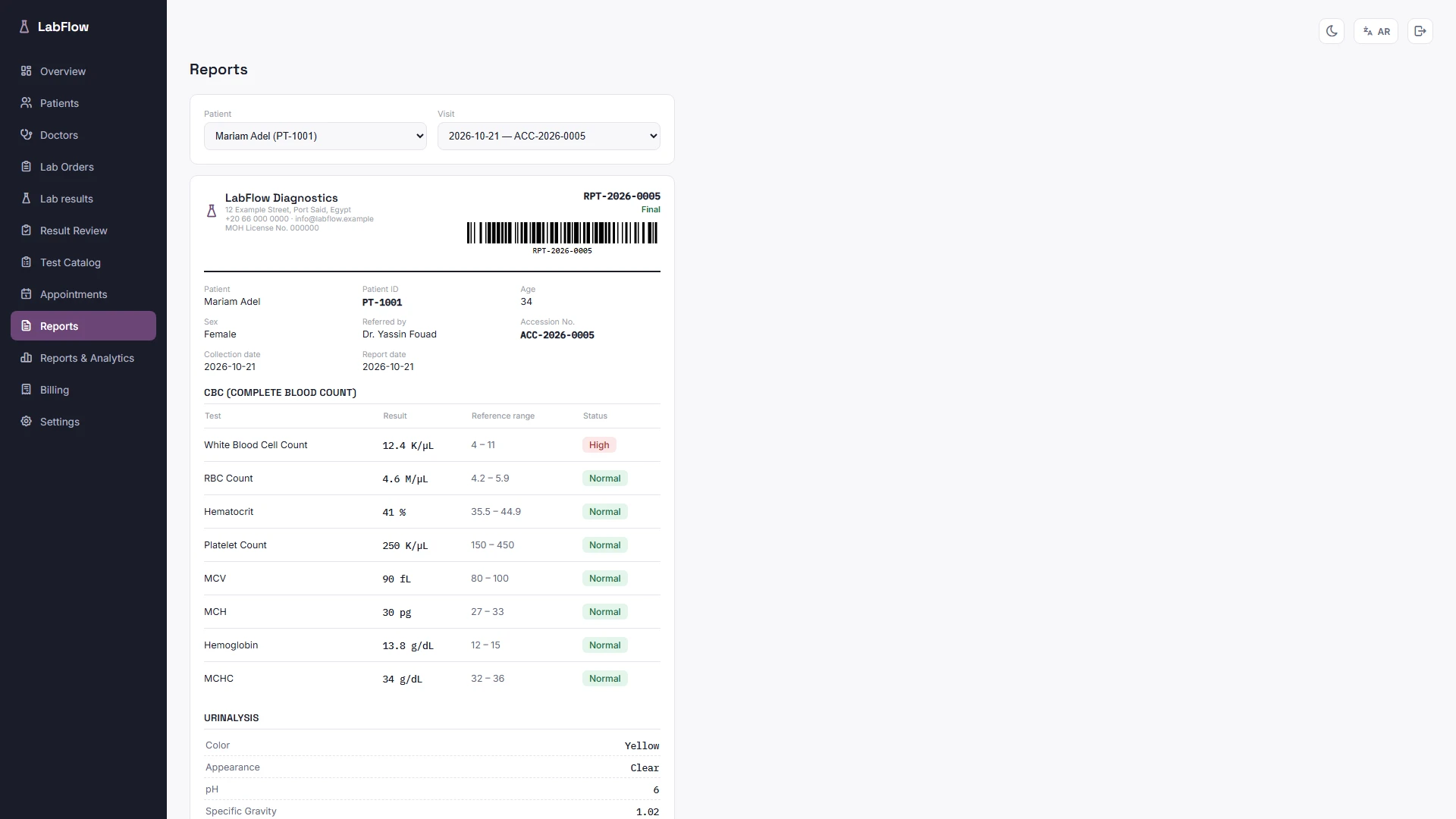This screenshot has height=819, width=1456.
Task: Click the Test Catalog icon
Action: tap(26, 262)
